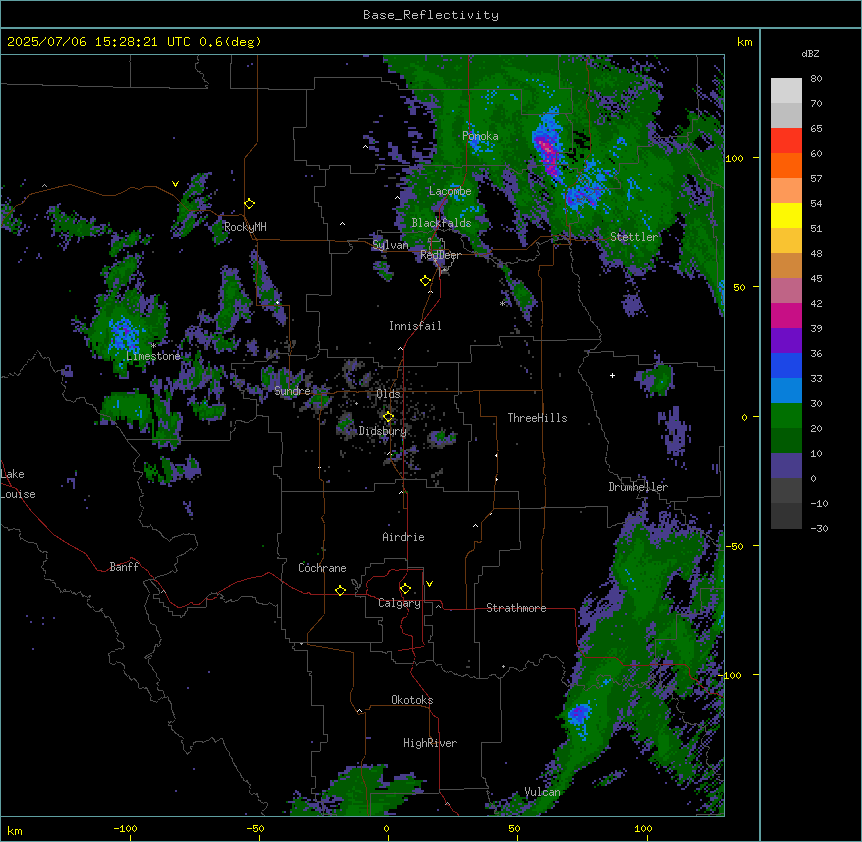This screenshot has width=862, height=842.
Task: Select the Strathmore label
Action: click(516, 608)
